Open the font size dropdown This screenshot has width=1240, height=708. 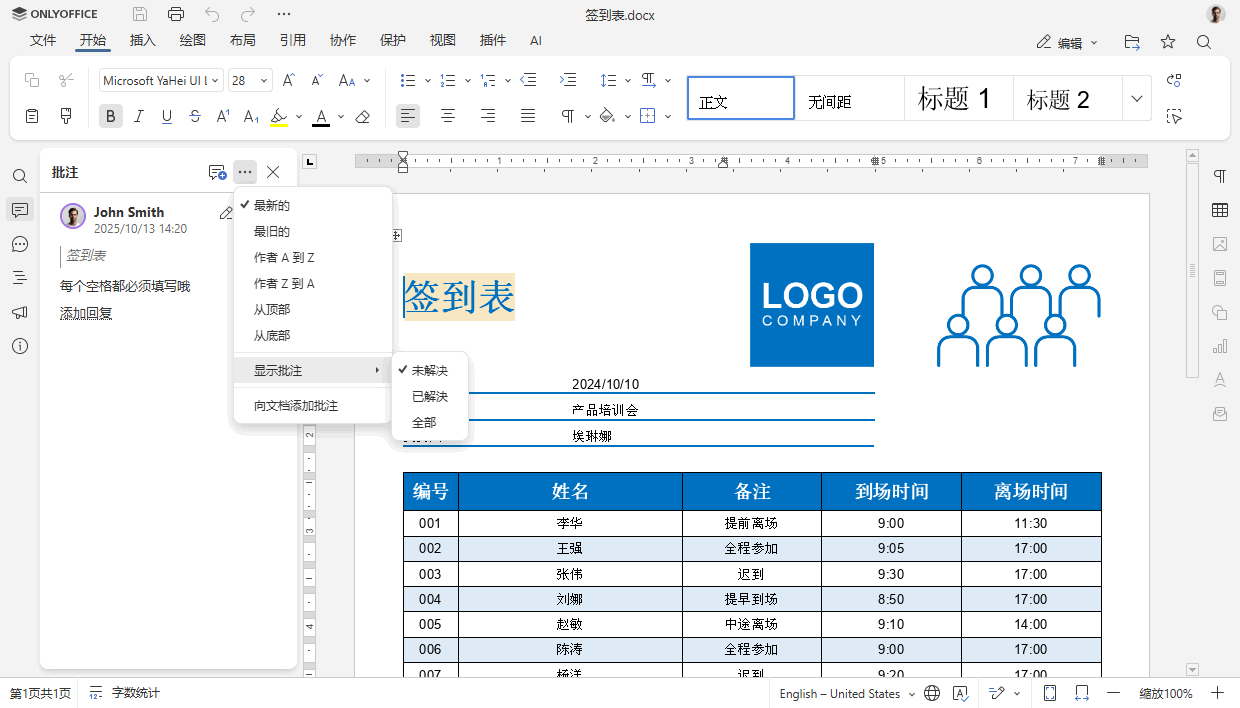coord(265,80)
